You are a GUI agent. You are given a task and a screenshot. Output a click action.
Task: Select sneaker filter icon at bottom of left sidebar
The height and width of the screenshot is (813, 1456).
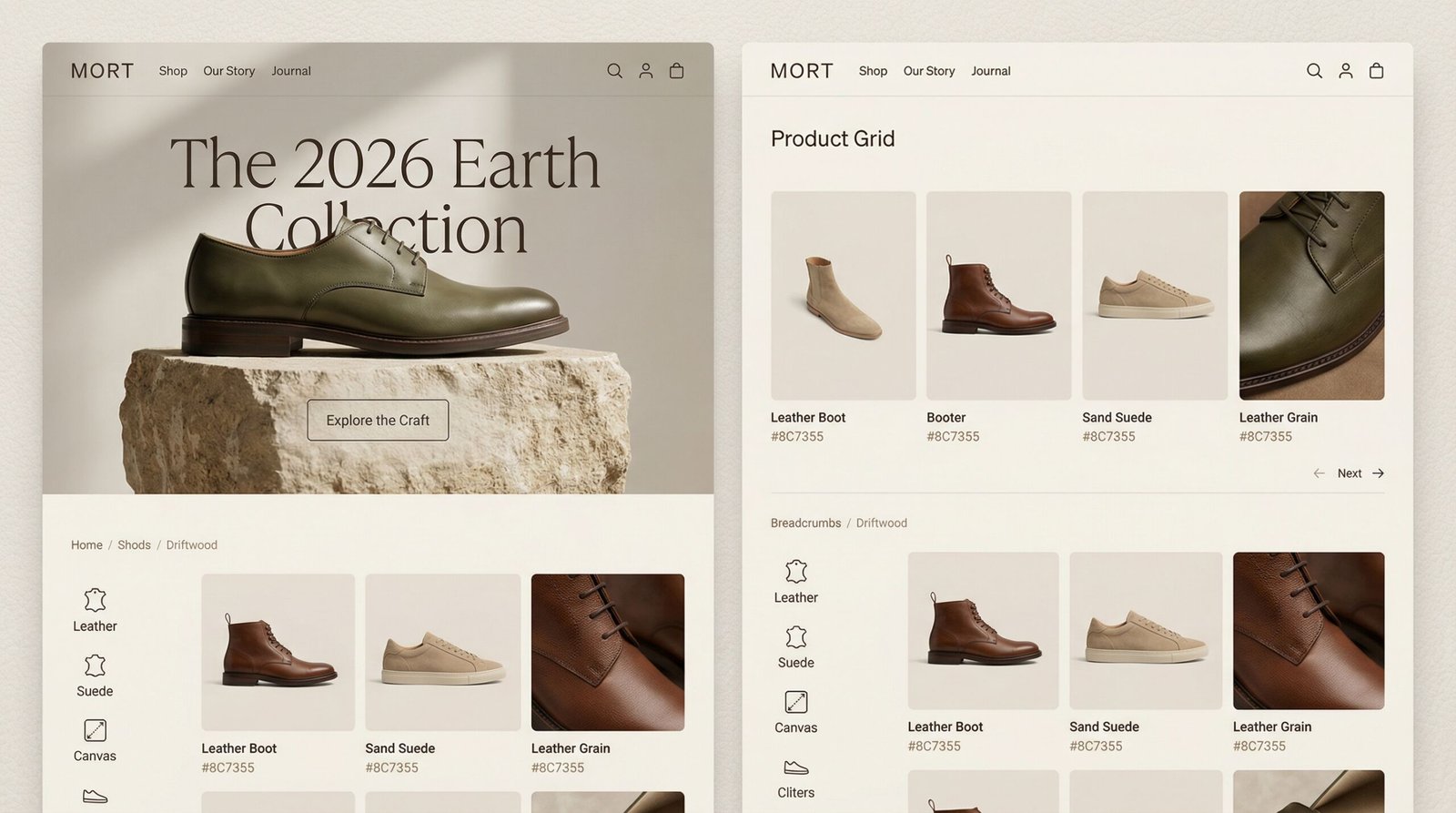coord(96,797)
